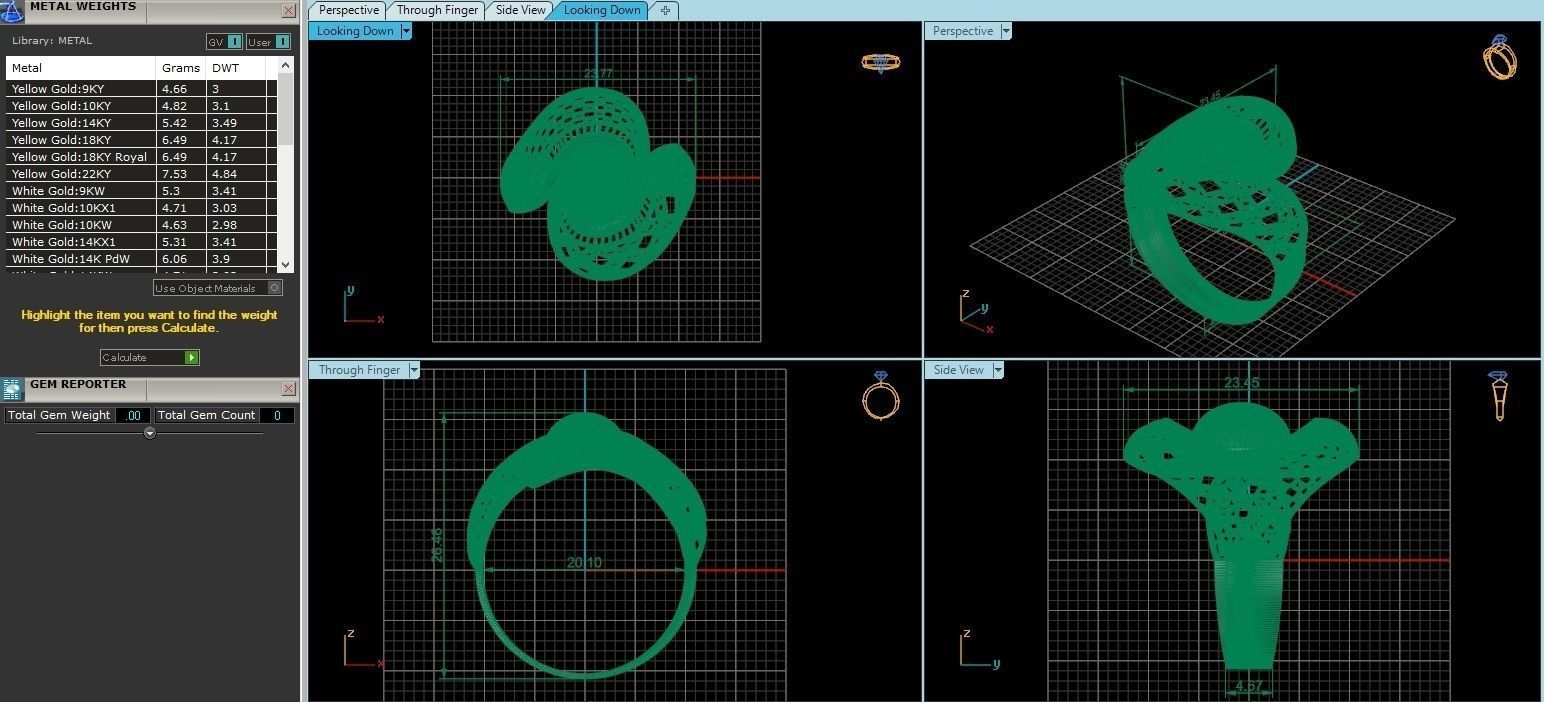This screenshot has height=702, width=1544.
Task: Click the 23.77 dimension in Looking Down
Action: pyautogui.click(x=599, y=73)
